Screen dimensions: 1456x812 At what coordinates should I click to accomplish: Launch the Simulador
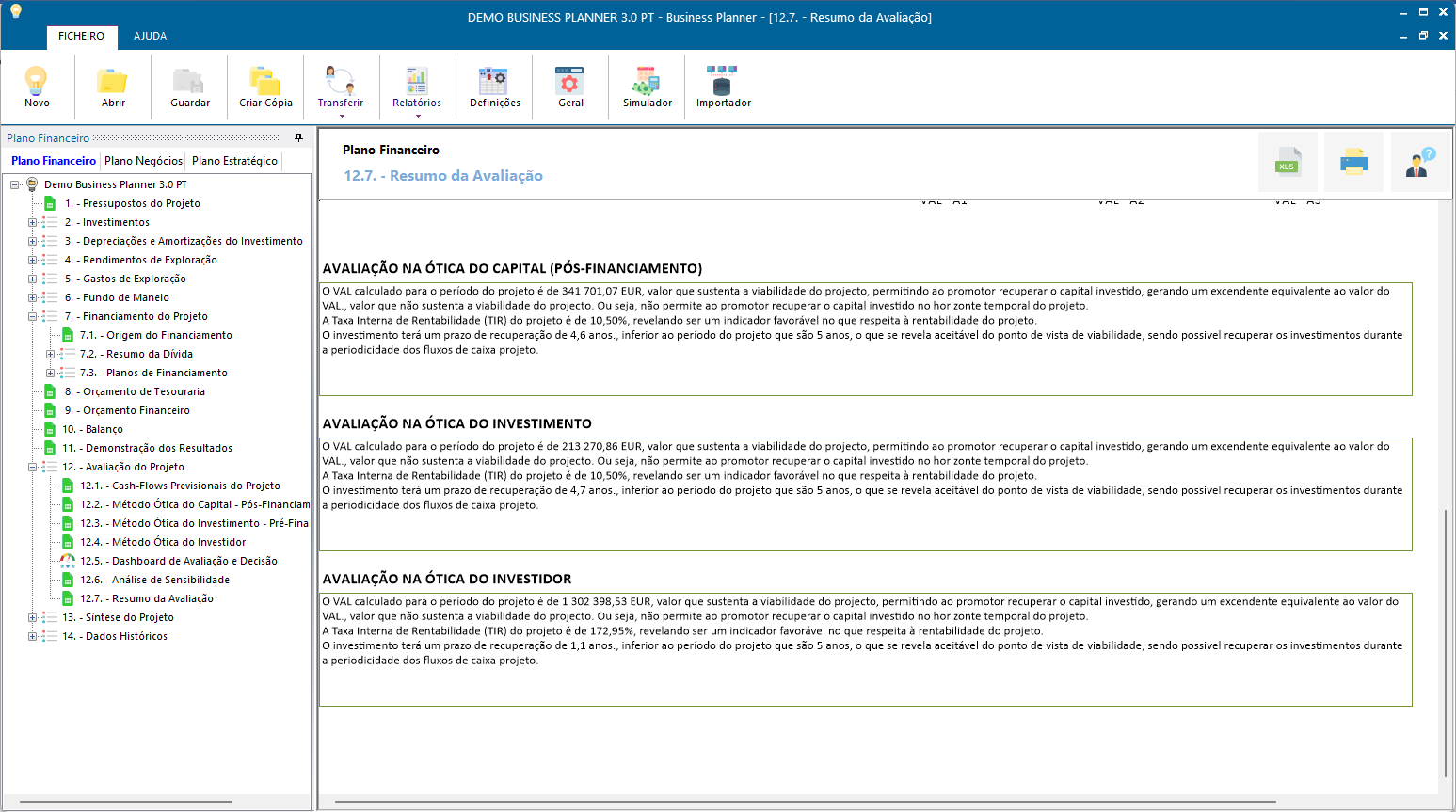pos(647,87)
